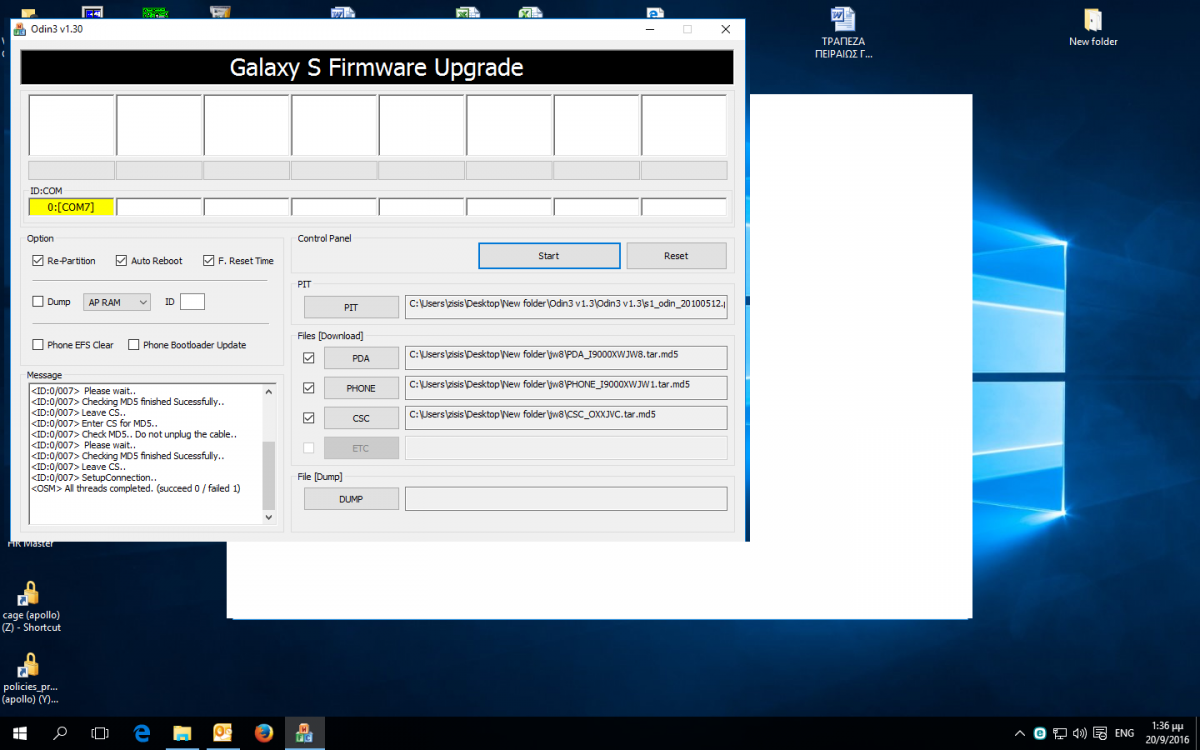This screenshot has height=750, width=1200.
Task: Click the 'SetupConnection..' log line
Action: 94,478
